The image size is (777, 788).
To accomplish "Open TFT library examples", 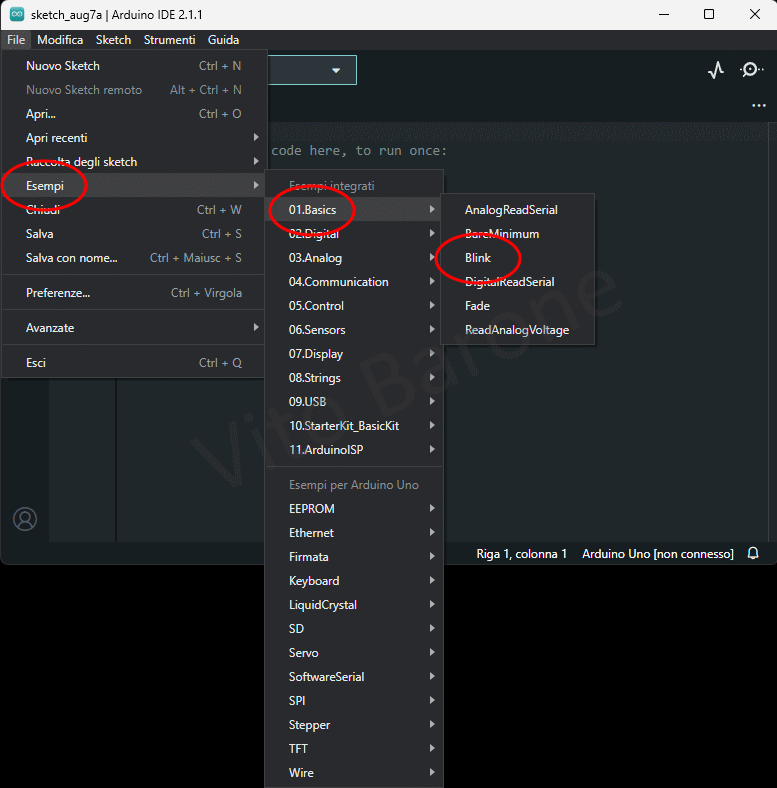I will [x=354, y=749].
